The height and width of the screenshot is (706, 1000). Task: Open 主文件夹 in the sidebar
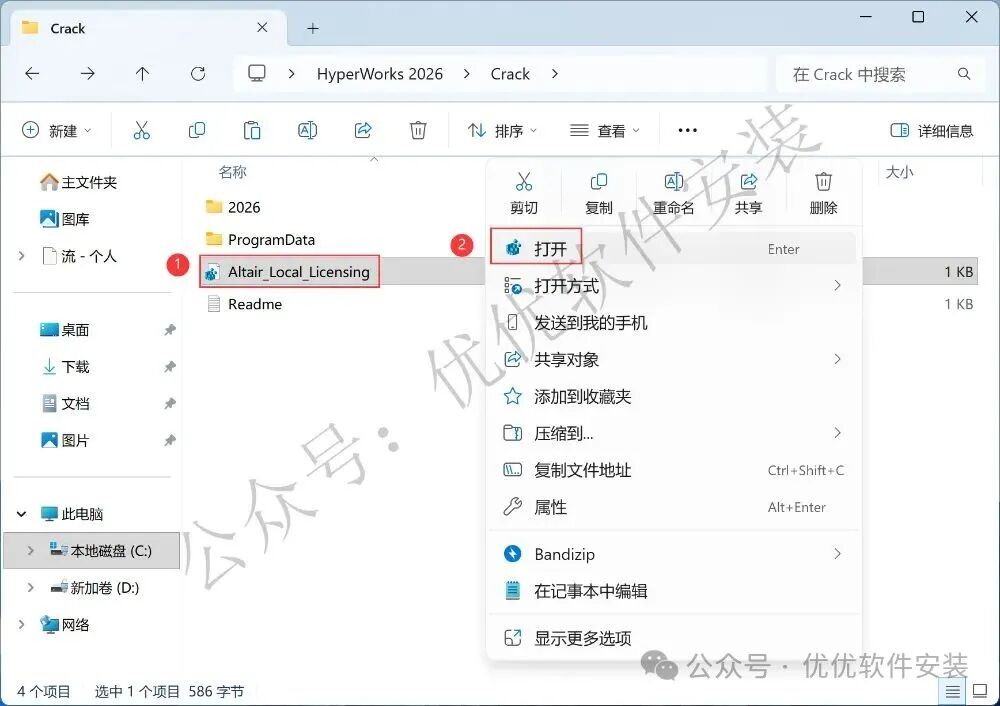tap(78, 182)
